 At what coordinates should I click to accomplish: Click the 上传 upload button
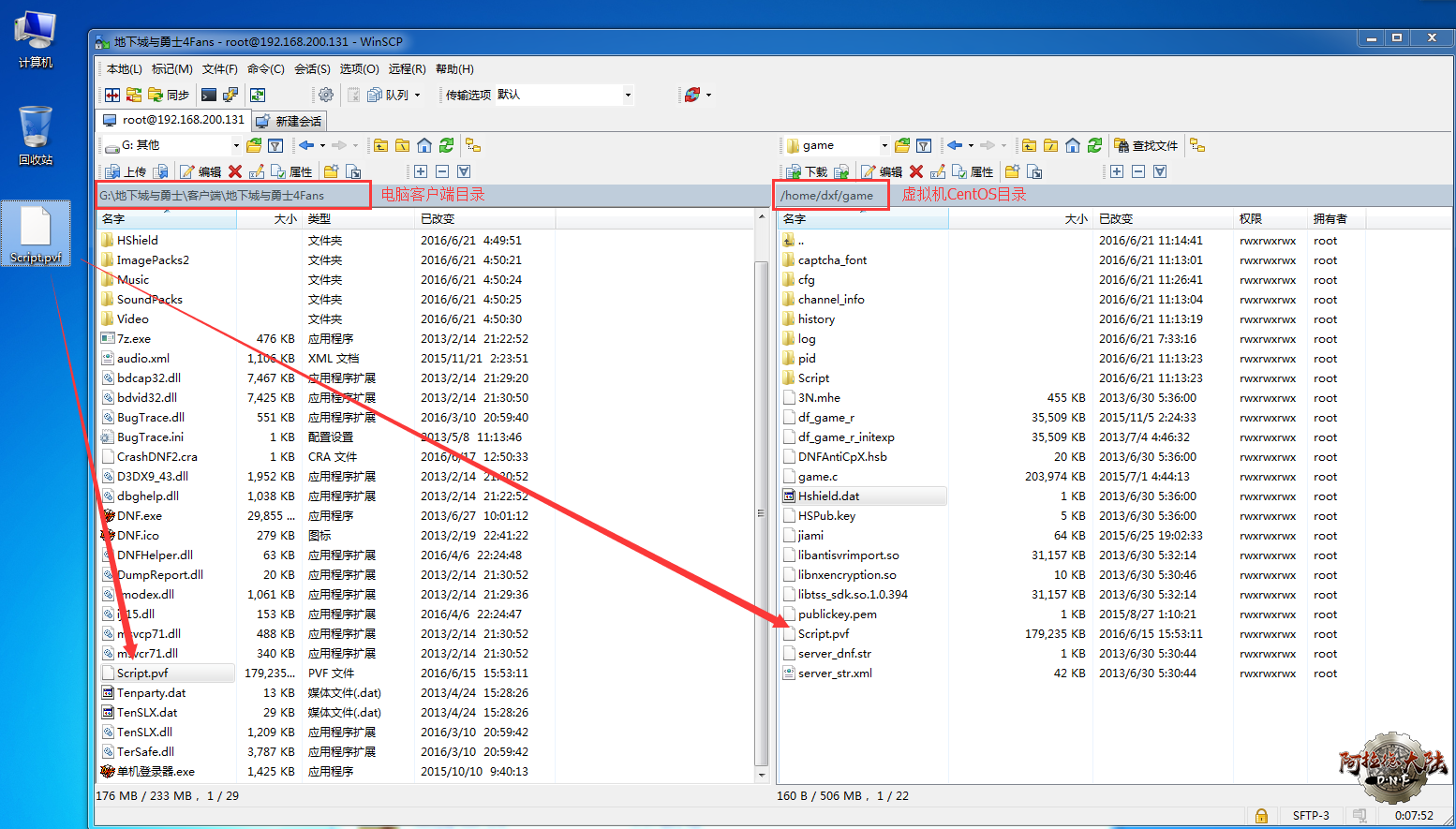point(126,171)
